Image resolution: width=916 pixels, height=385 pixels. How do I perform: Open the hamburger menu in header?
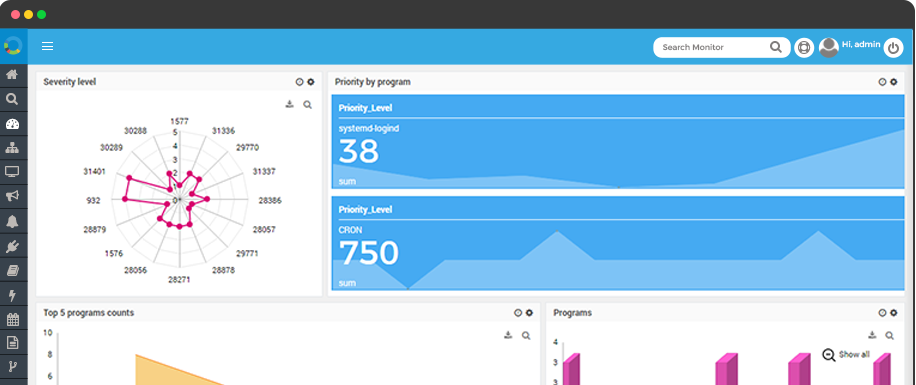click(47, 47)
